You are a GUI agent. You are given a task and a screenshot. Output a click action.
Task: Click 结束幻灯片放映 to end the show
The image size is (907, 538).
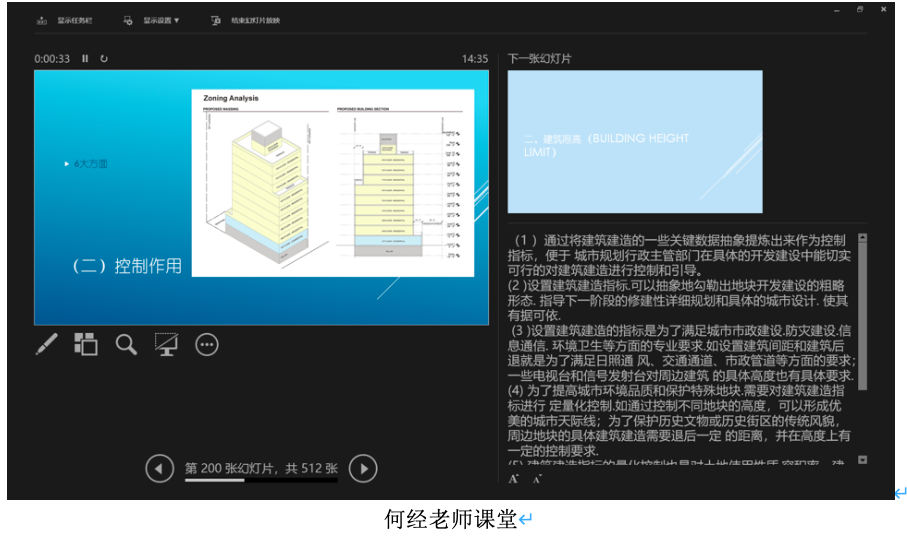246,20
